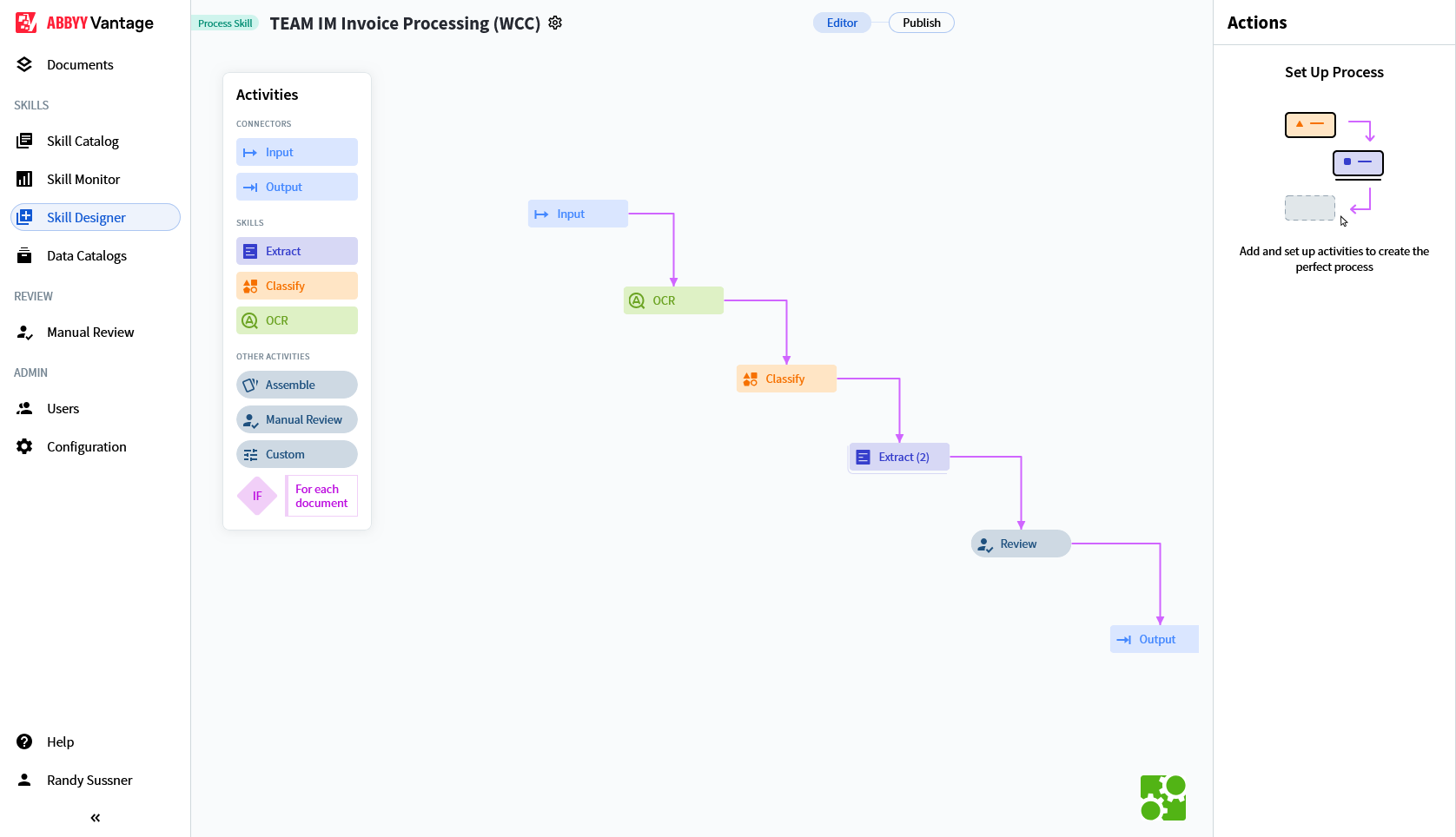This screenshot has width=1456, height=837.
Task: Click Help at the bottom of the sidebar
Action: 58,741
